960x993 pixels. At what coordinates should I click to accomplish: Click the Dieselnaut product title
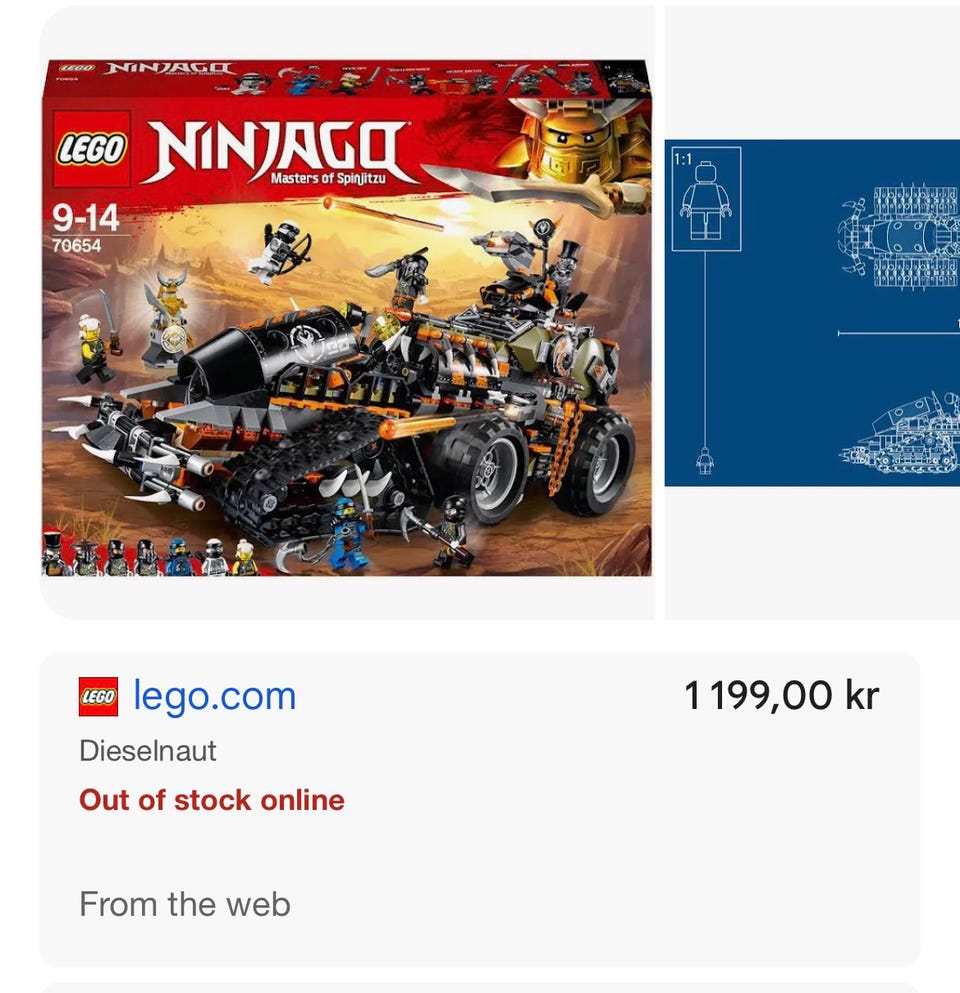coord(148,751)
